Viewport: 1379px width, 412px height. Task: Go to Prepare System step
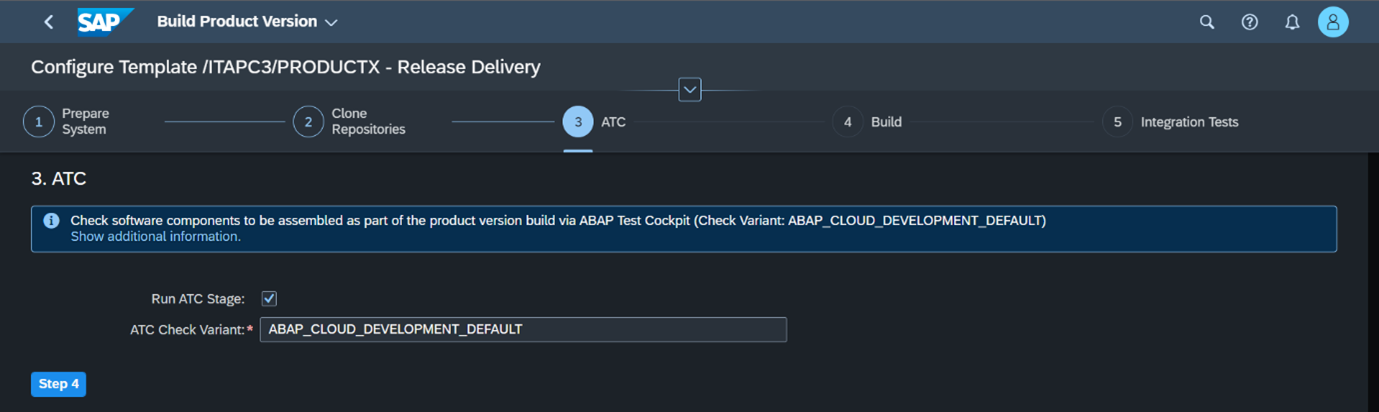[x=67, y=122]
